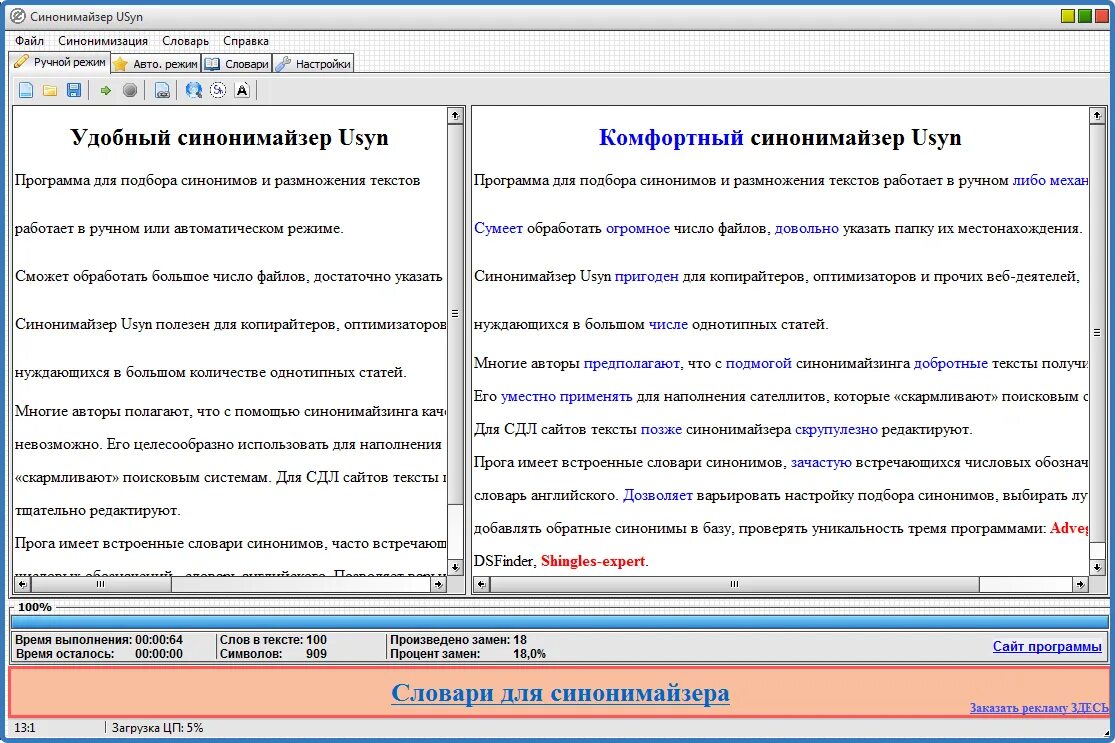Open the Синонимизация menu
Image resolution: width=1115 pixels, height=743 pixels.
103,41
